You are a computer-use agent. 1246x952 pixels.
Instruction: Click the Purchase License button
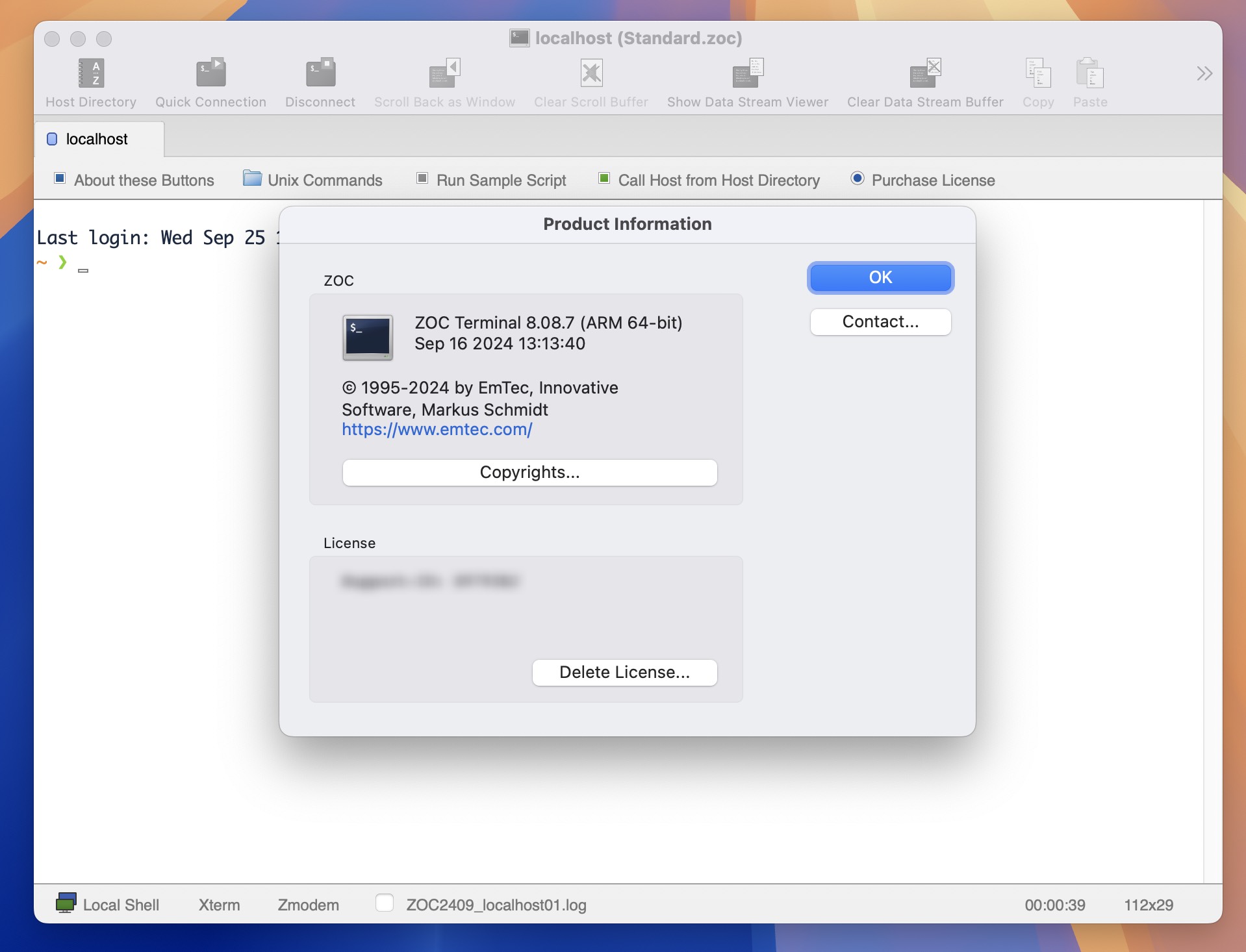[x=923, y=180]
